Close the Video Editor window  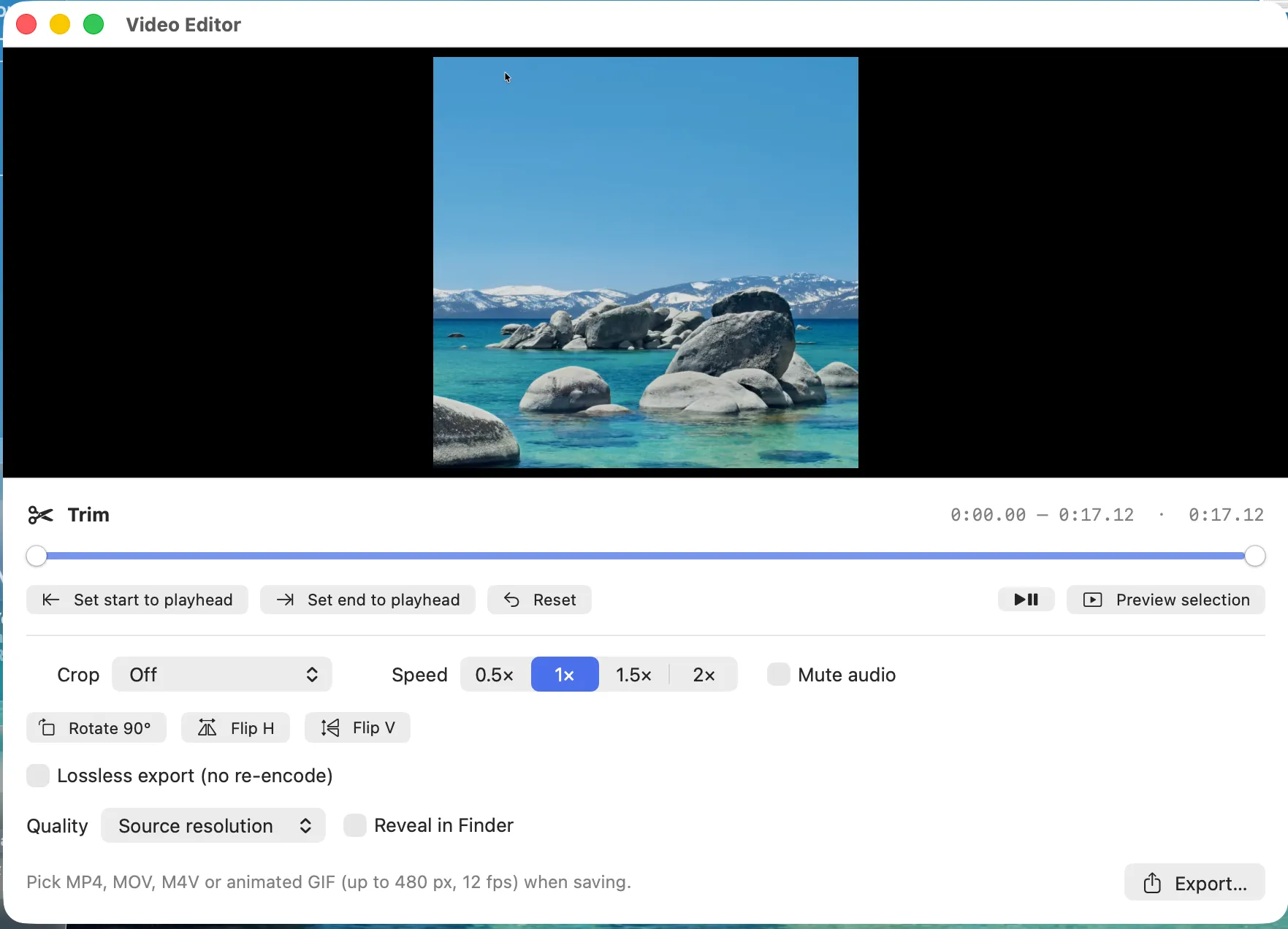[x=27, y=25]
